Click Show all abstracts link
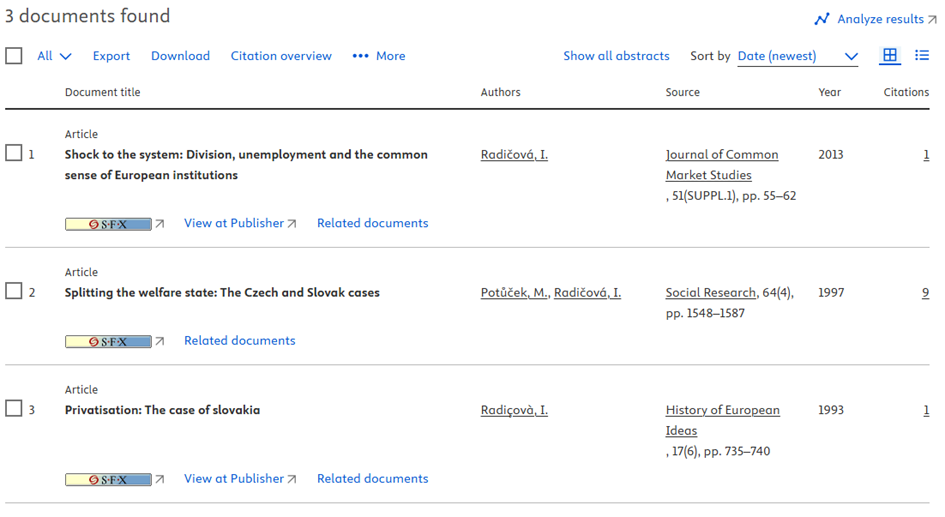 coord(616,56)
